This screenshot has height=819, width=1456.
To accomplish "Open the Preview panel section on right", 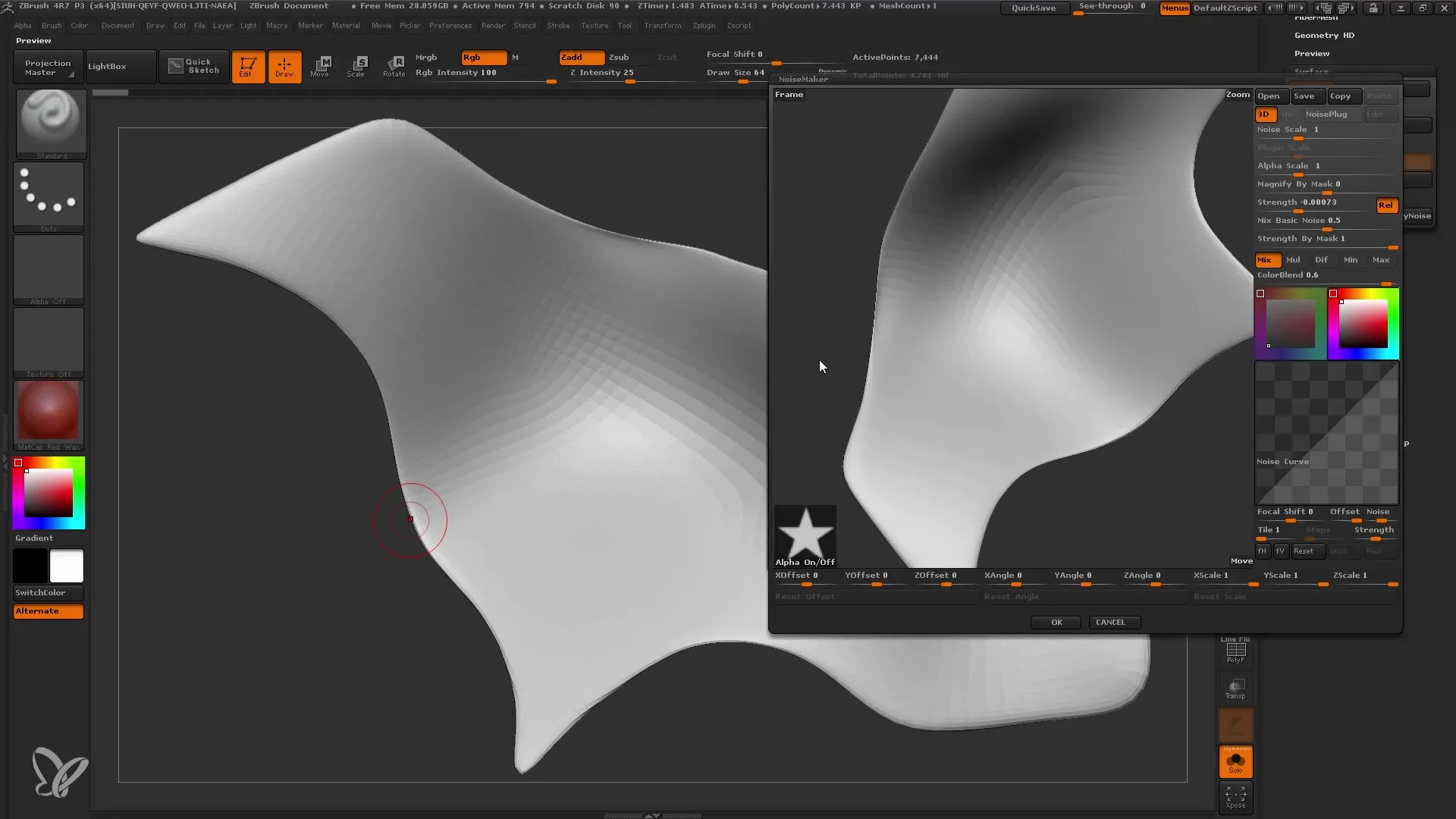I will pos(1312,53).
